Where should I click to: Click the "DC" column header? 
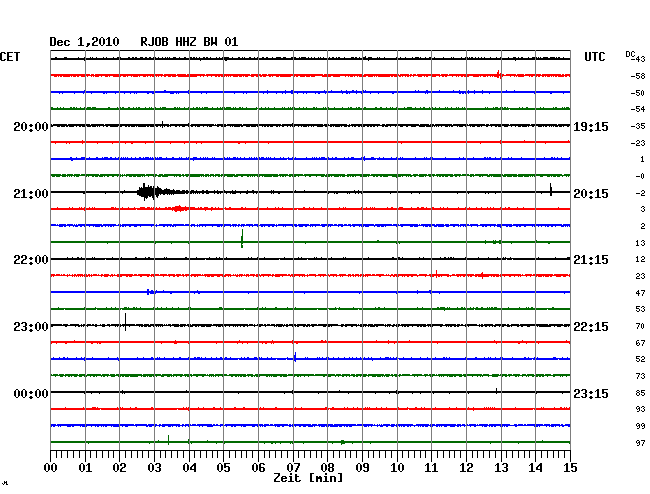click(630, 55)
